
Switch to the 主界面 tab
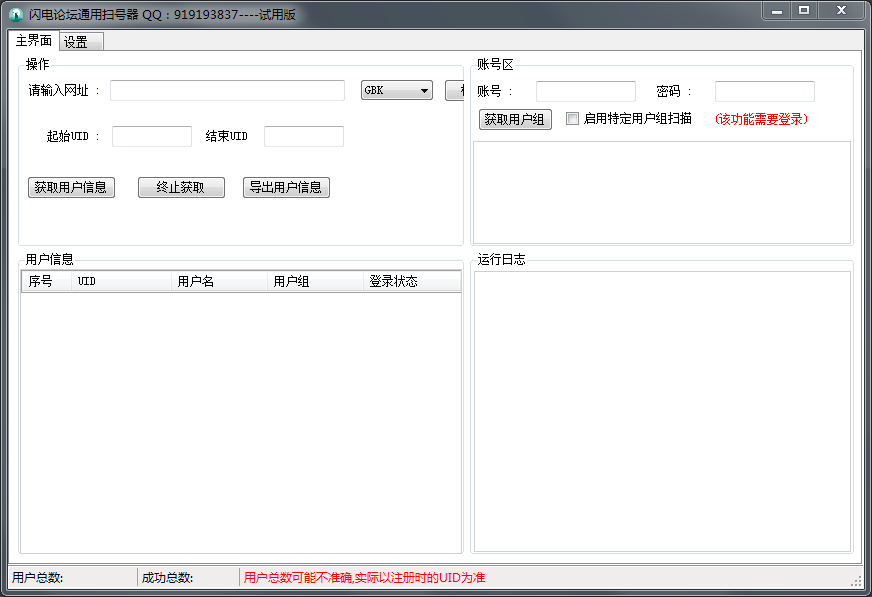[34, 40]
